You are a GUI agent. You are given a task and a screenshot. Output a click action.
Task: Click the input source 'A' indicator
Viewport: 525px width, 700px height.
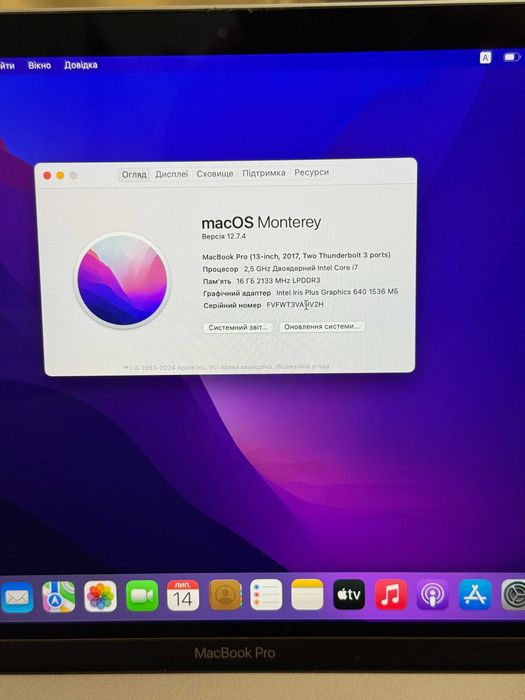485,58
